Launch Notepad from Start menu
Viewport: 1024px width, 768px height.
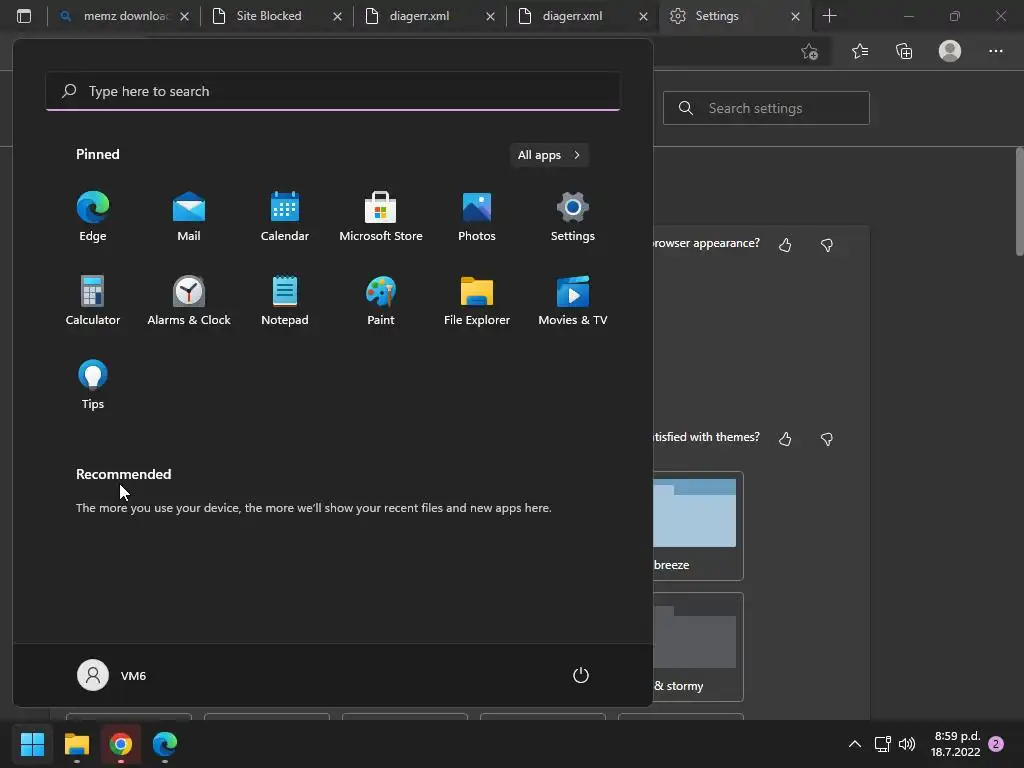click(x=285, y=300)
